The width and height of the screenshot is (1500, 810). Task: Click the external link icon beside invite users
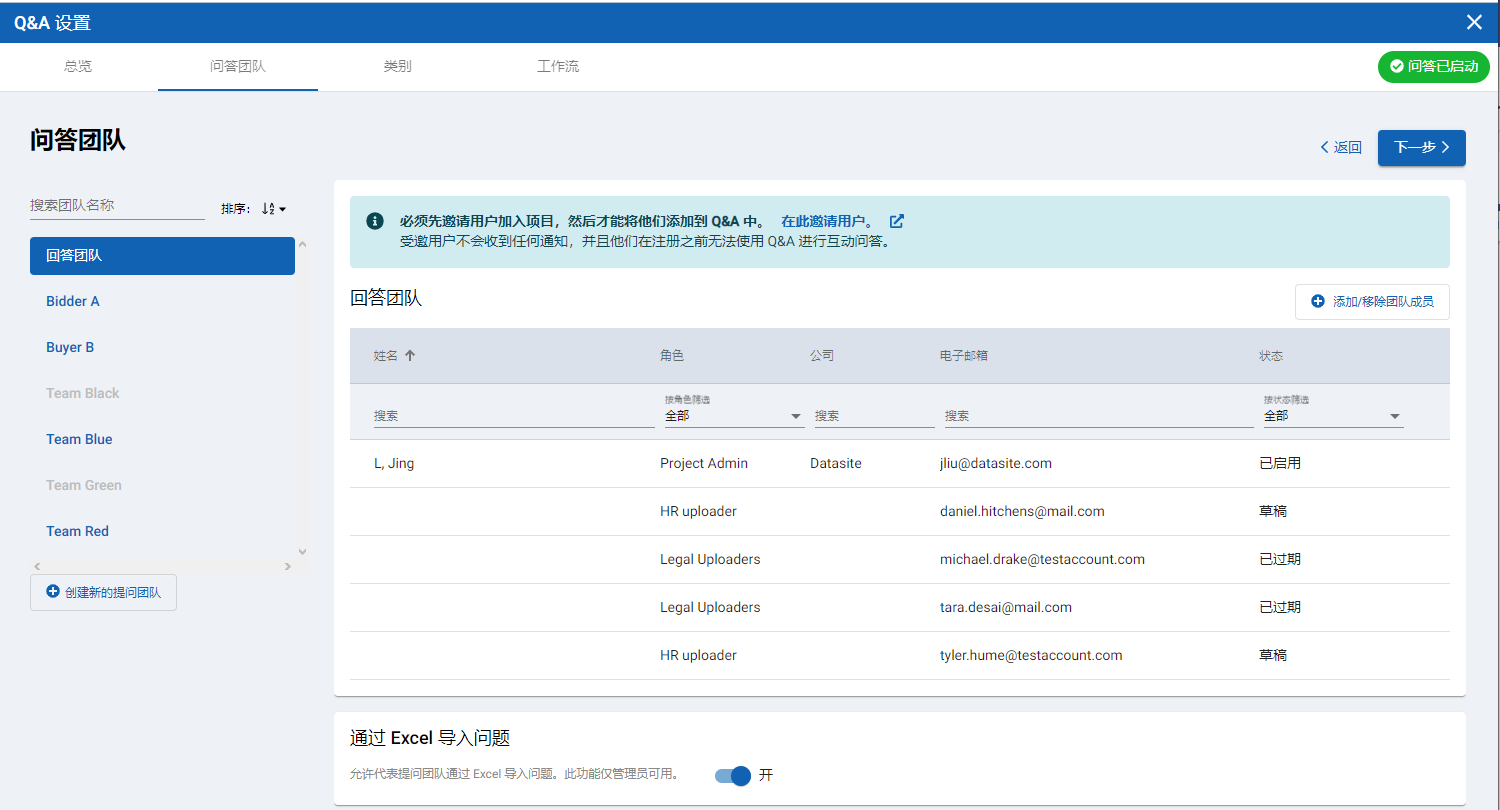897,221
